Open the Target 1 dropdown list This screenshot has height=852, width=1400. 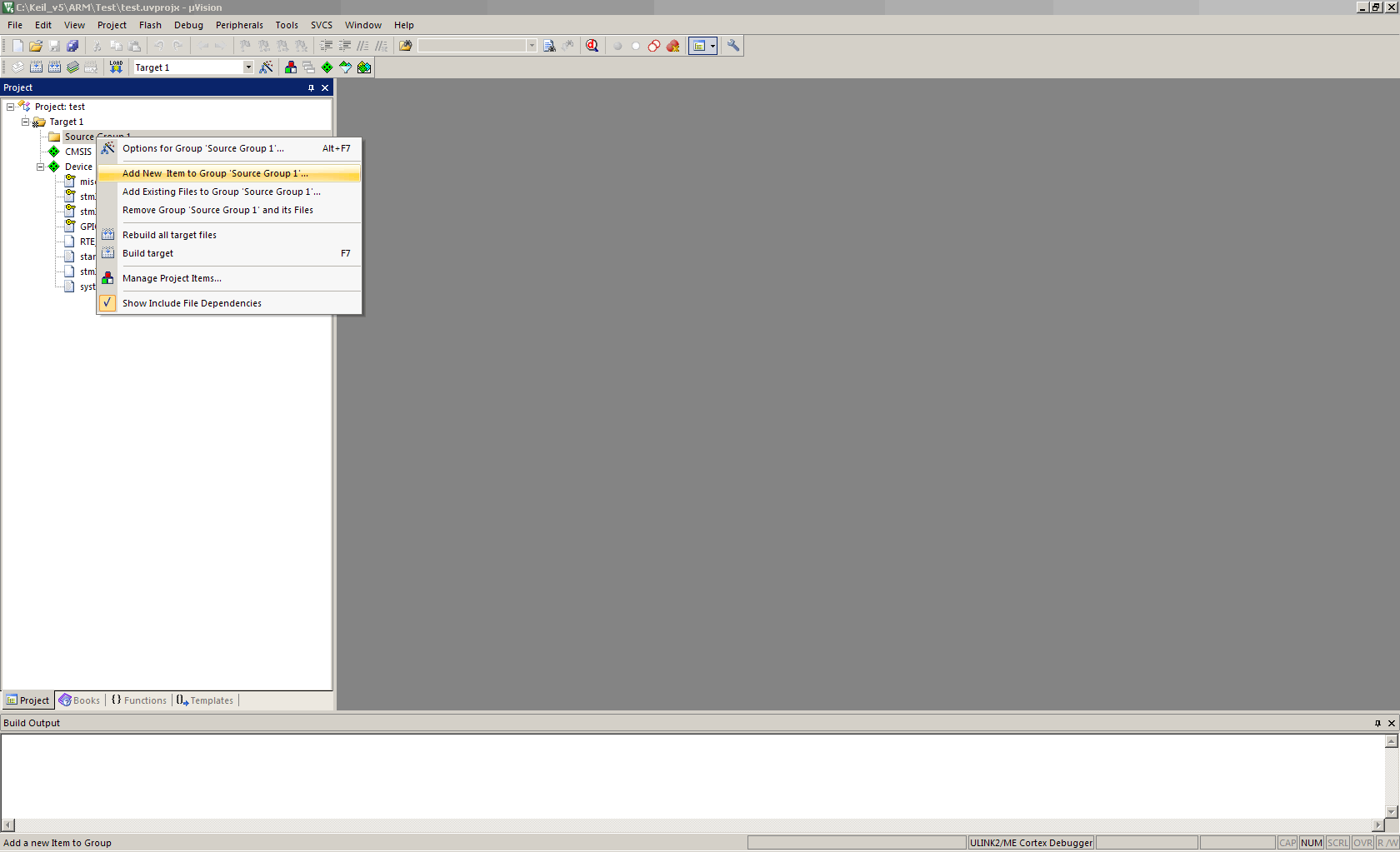coord(247,67)
